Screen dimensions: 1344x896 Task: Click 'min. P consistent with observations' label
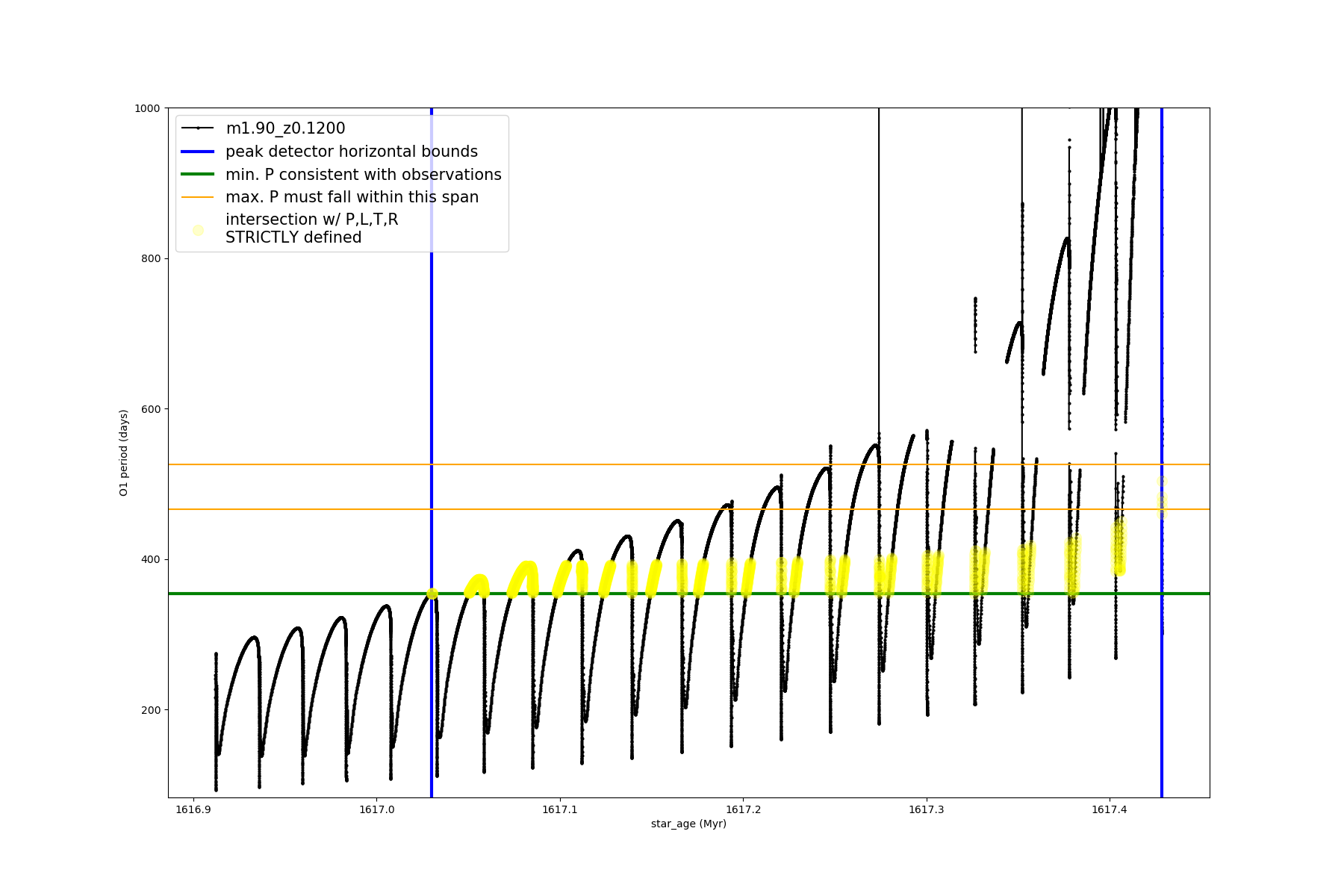pyautogui.click(x=363, y=175)
